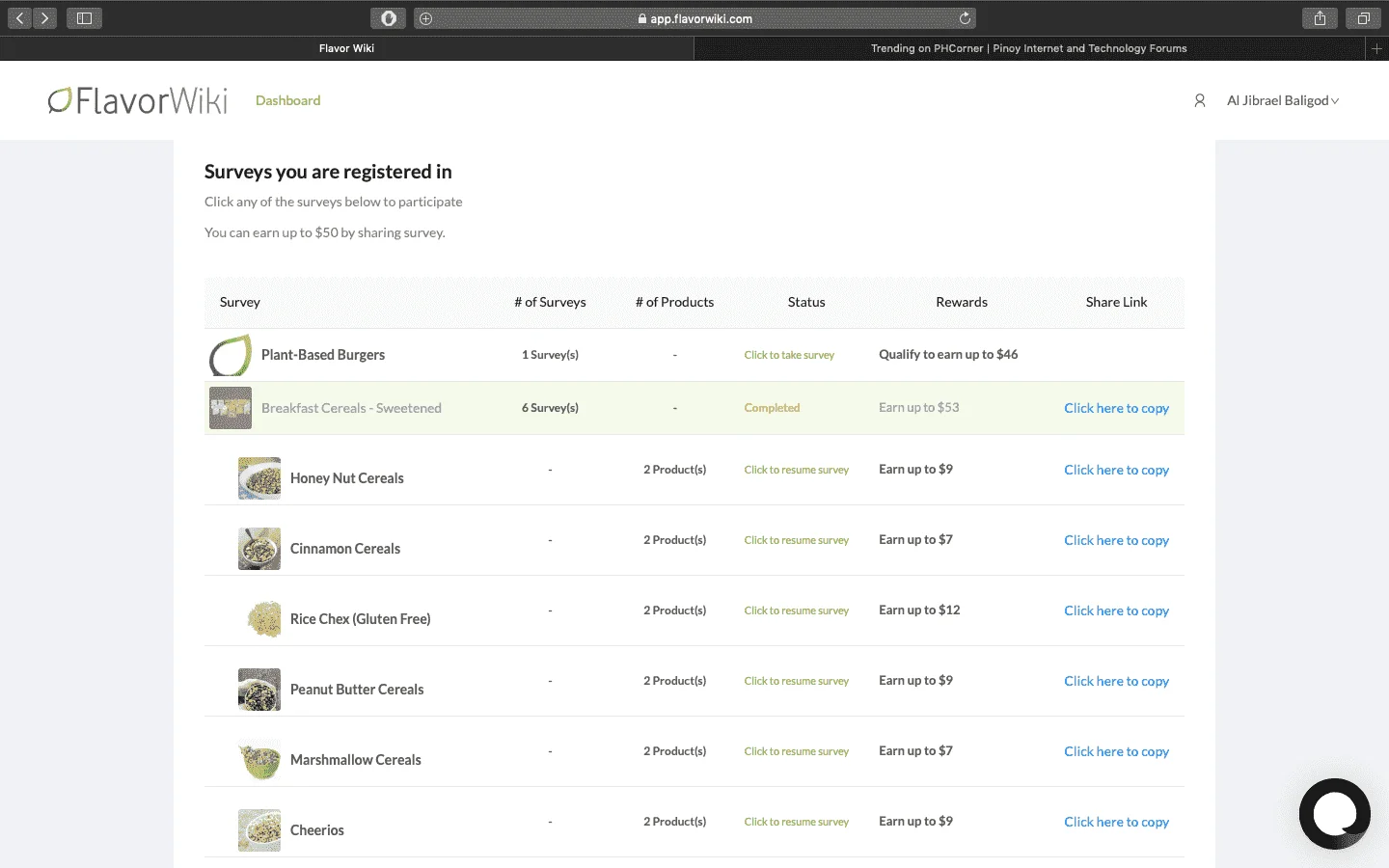
Task: Select the Marshmallow Cereals name
Action: pos(356,760)
